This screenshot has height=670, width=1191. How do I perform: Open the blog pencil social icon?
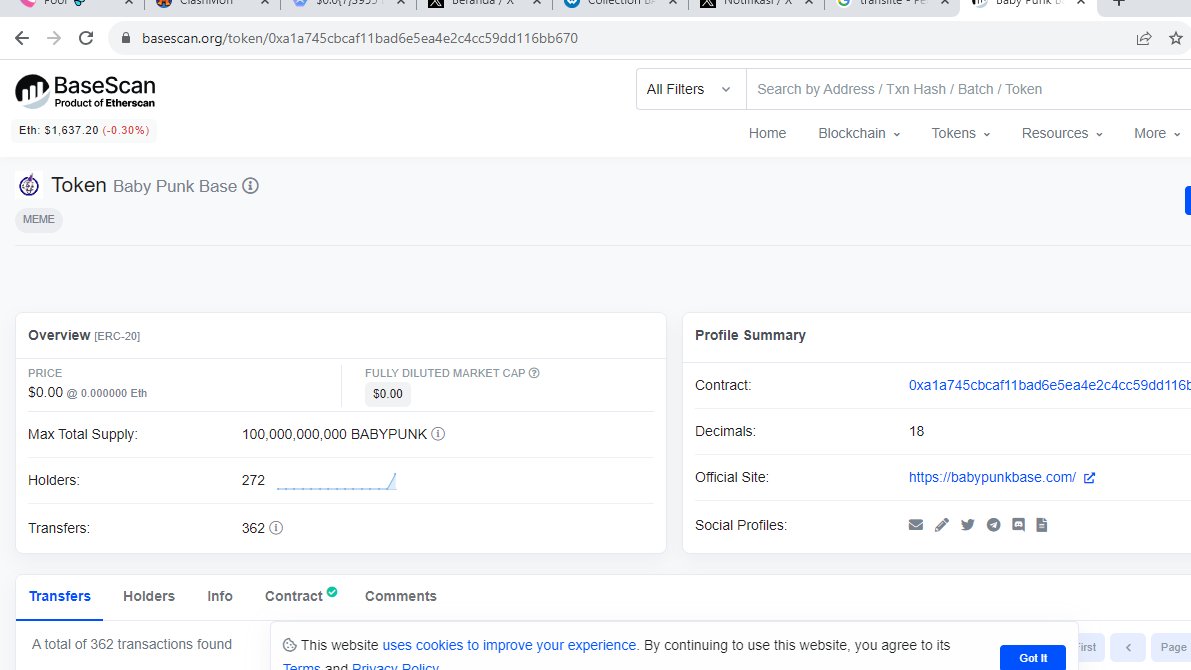coord(942,525)
